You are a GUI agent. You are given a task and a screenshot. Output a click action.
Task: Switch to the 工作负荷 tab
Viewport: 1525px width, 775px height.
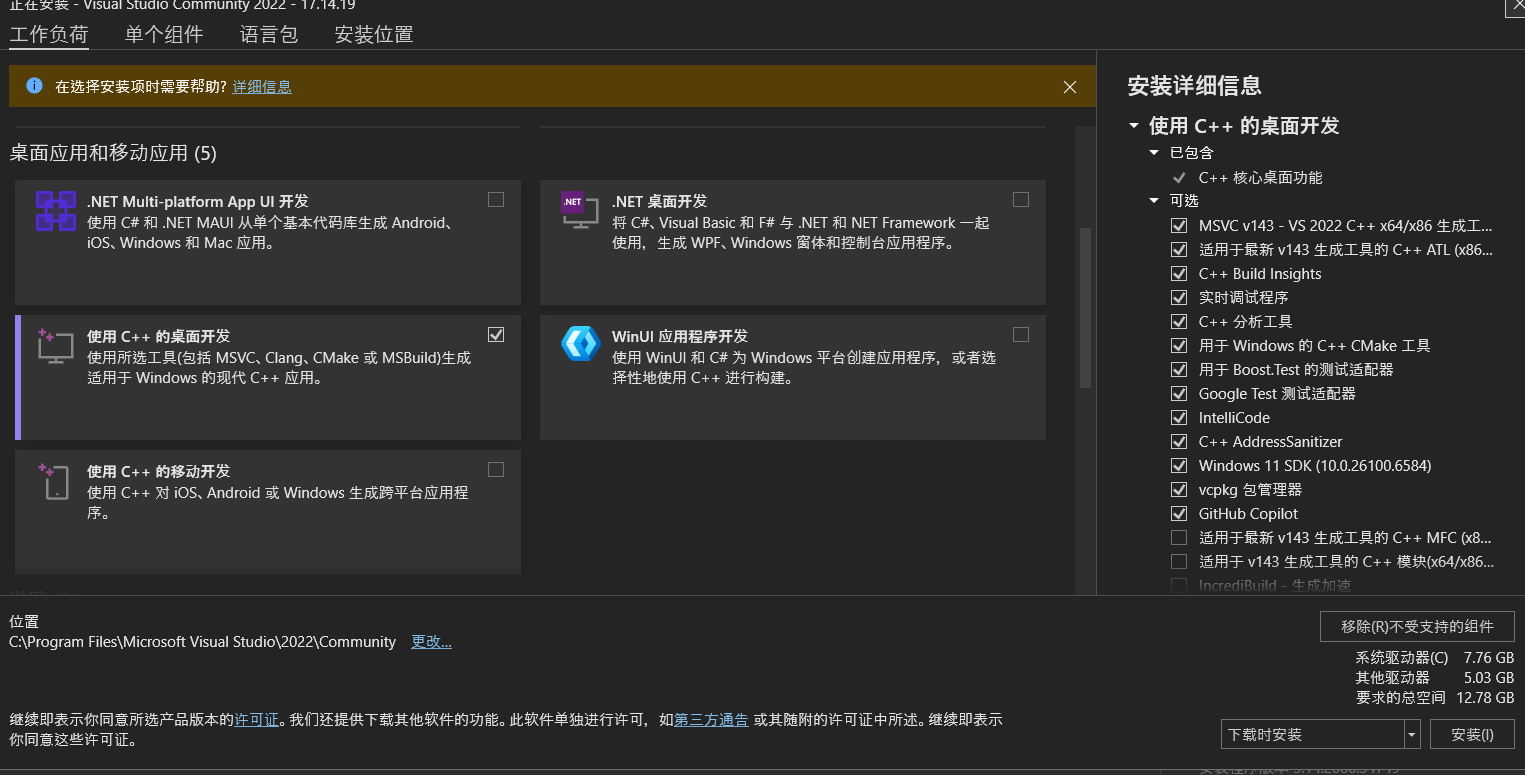pos(49,35)
